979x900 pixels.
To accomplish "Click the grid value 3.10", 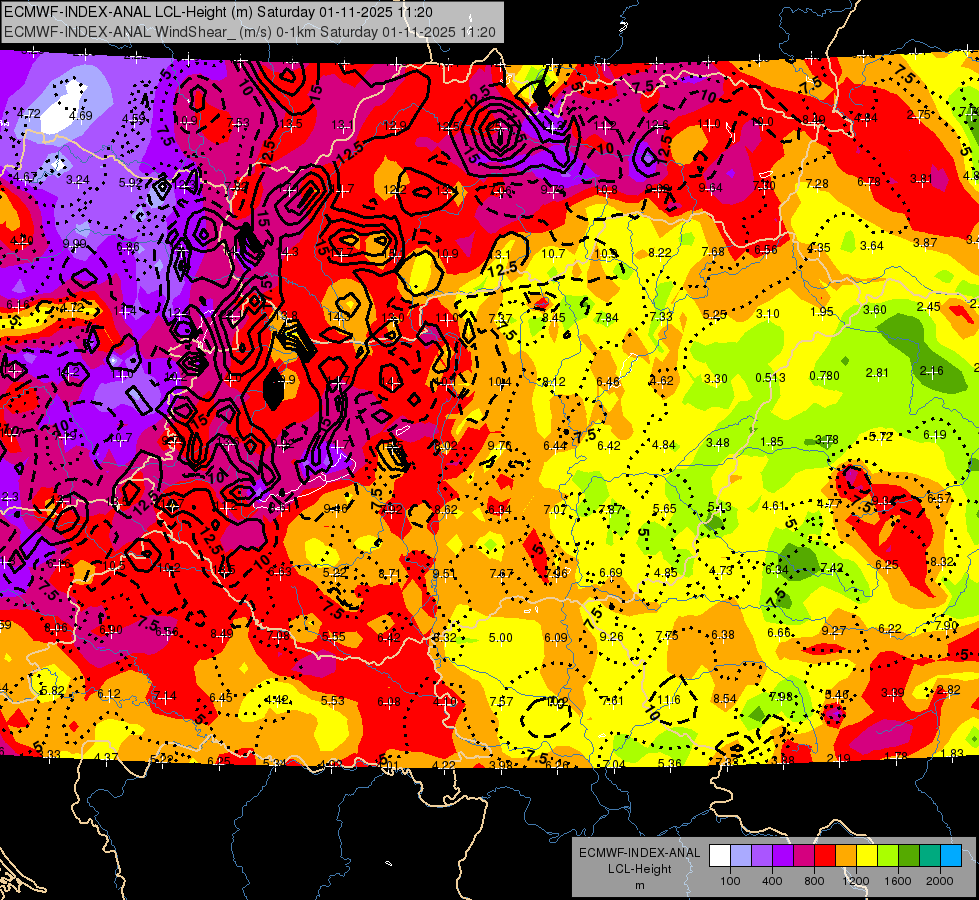I will pyautogui.click(x=767, y=314).
